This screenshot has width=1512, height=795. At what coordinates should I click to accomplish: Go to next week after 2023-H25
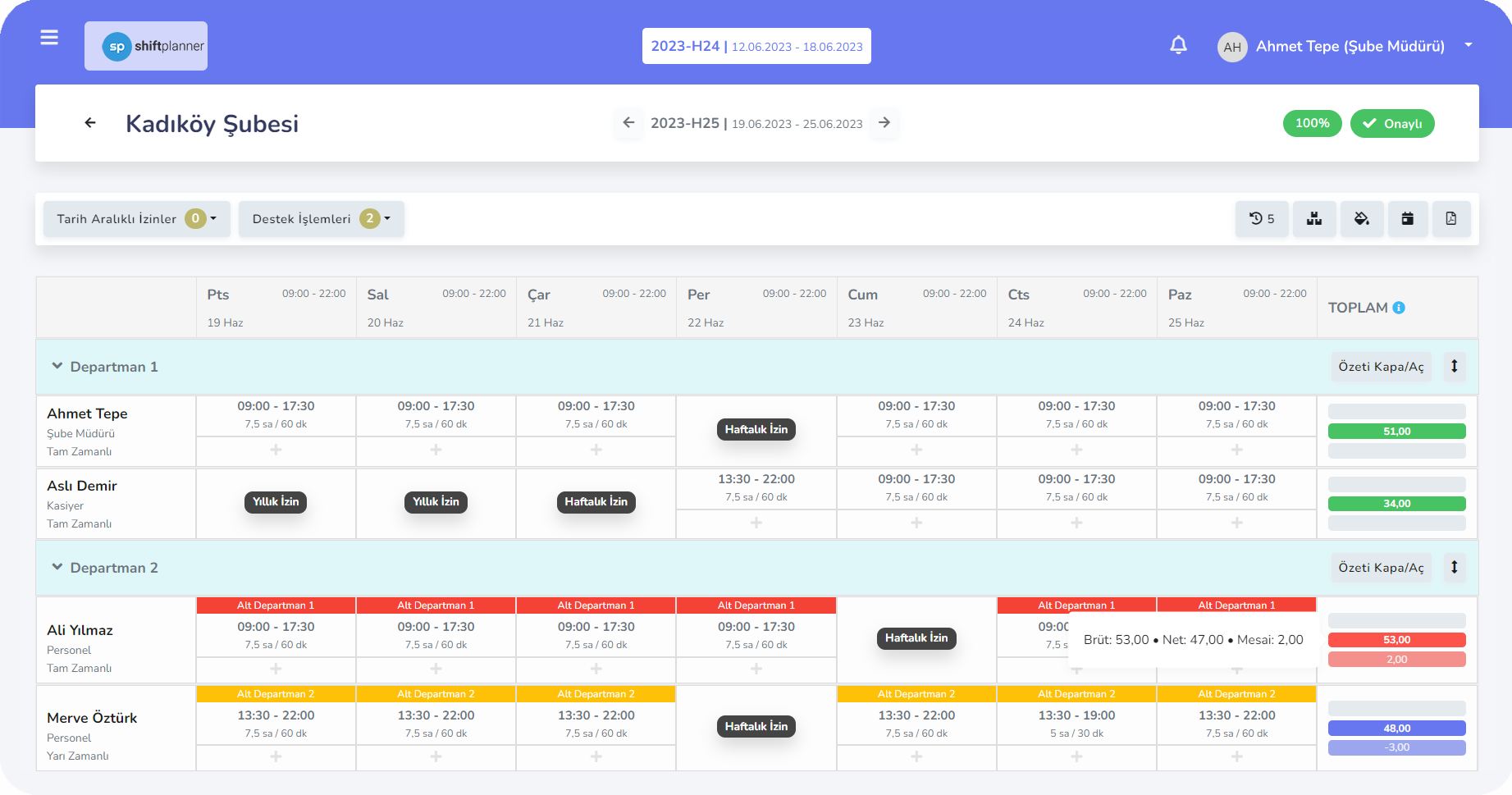(884, 123)
